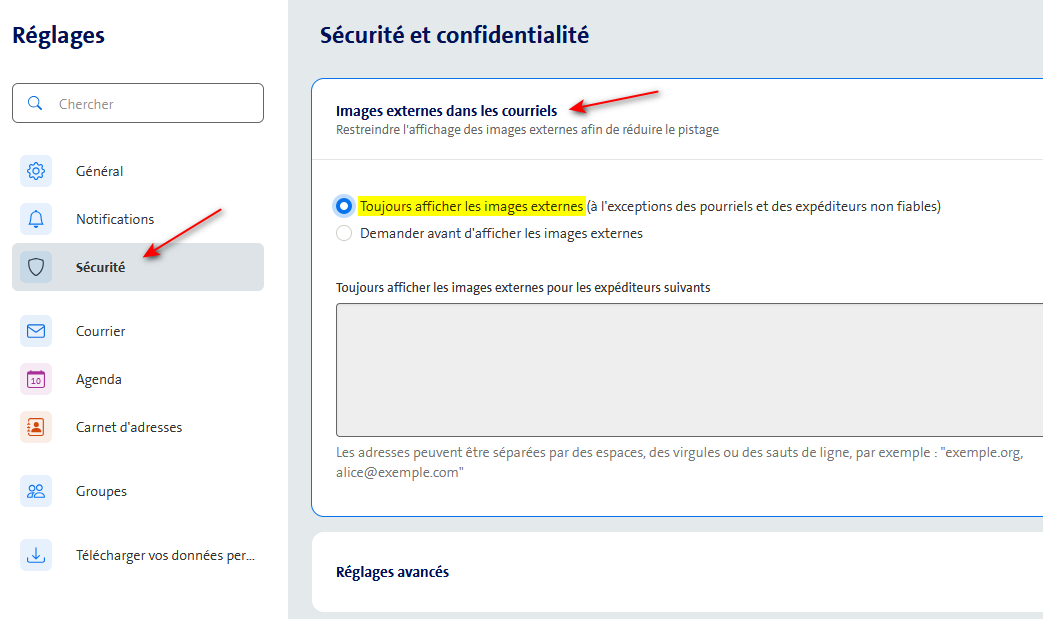Open Agenda settings page
1043x619 pixels.
(99, 379)
